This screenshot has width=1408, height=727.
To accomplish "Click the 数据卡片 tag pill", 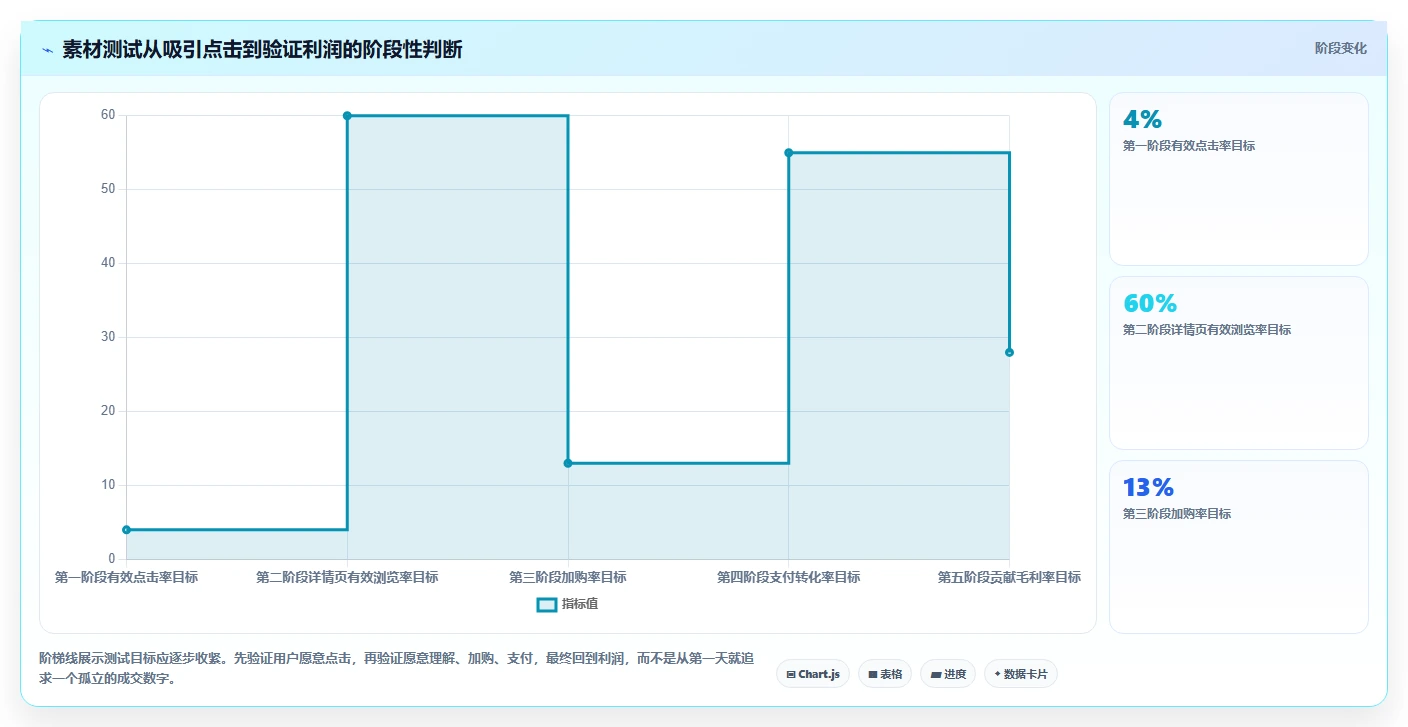I will (x=1020, y=674).
